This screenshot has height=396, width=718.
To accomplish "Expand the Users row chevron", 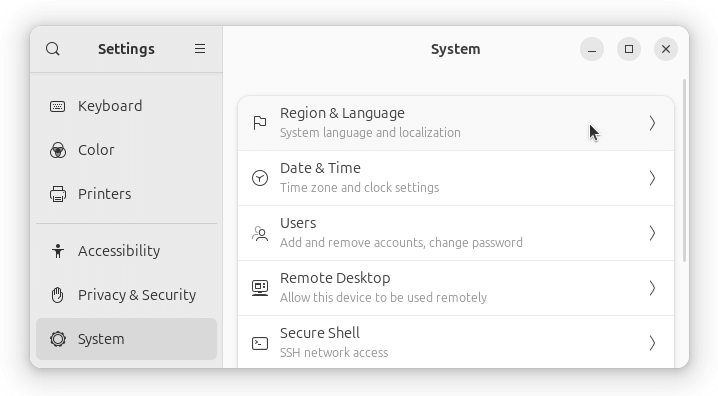I will click(653, 233).
